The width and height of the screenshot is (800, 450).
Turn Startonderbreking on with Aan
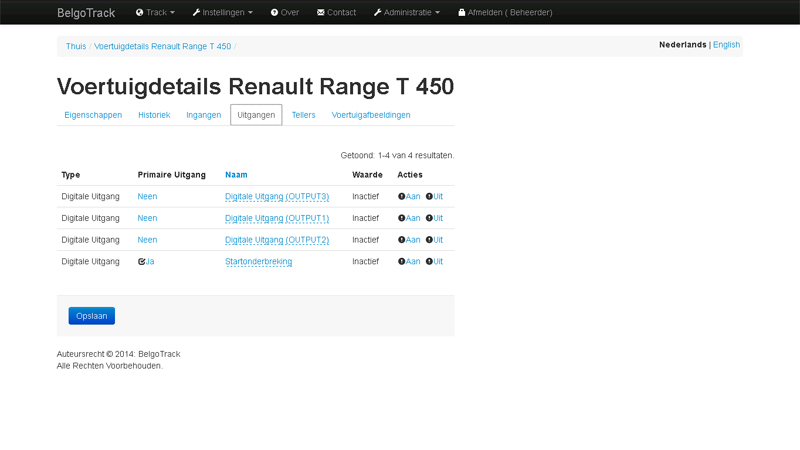[x=409, y=261]
